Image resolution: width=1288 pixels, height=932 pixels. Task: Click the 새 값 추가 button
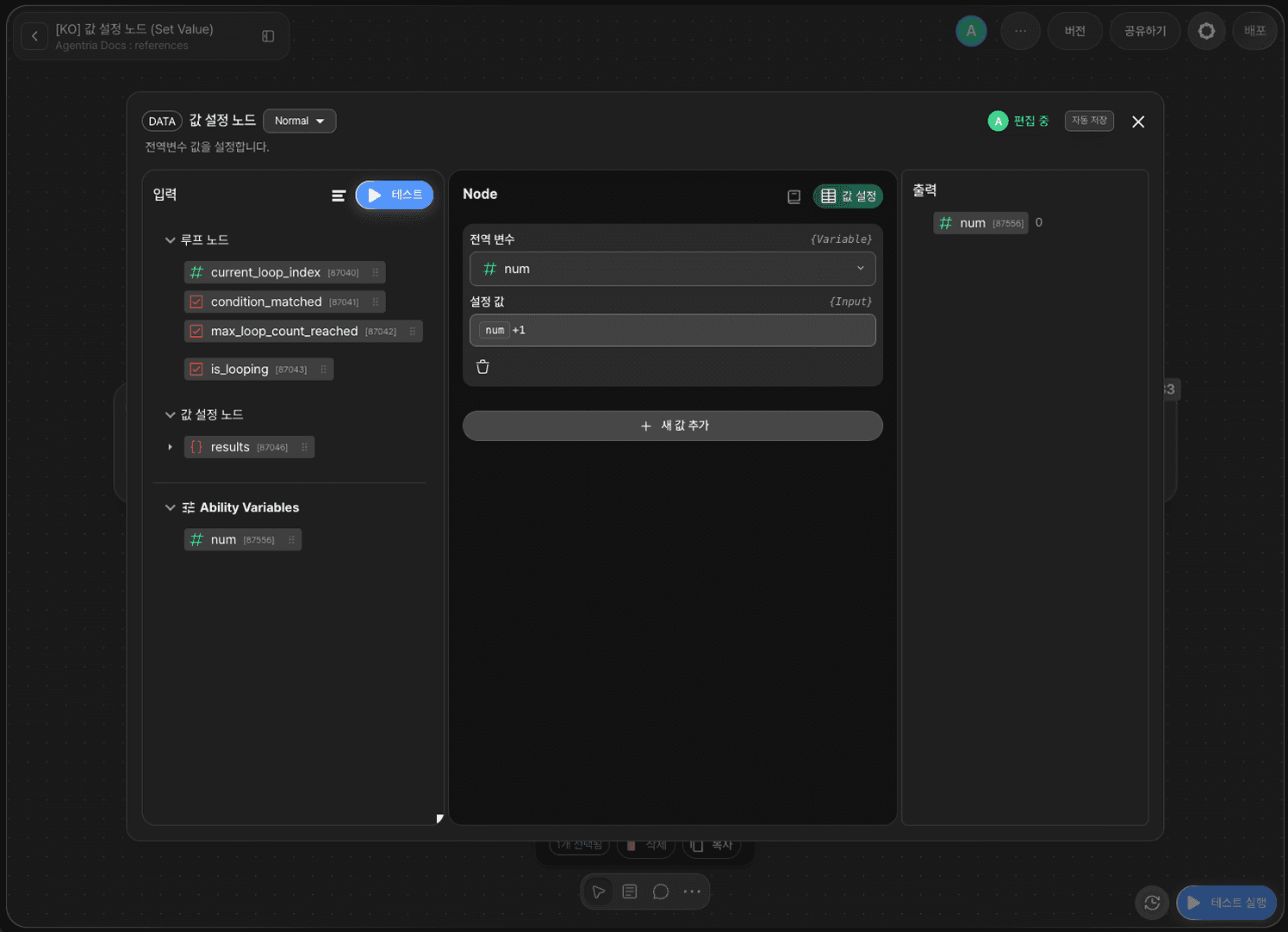point(673,426)
